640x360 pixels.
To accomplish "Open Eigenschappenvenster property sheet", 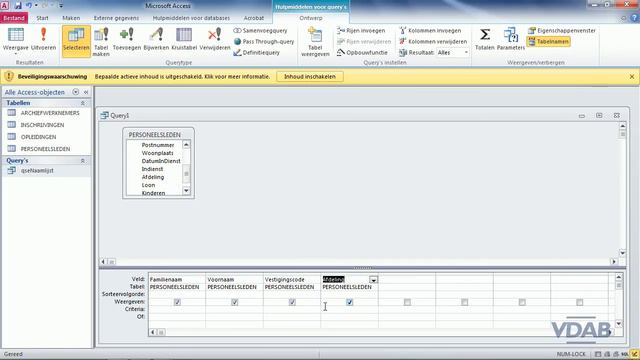I will 562,31.
